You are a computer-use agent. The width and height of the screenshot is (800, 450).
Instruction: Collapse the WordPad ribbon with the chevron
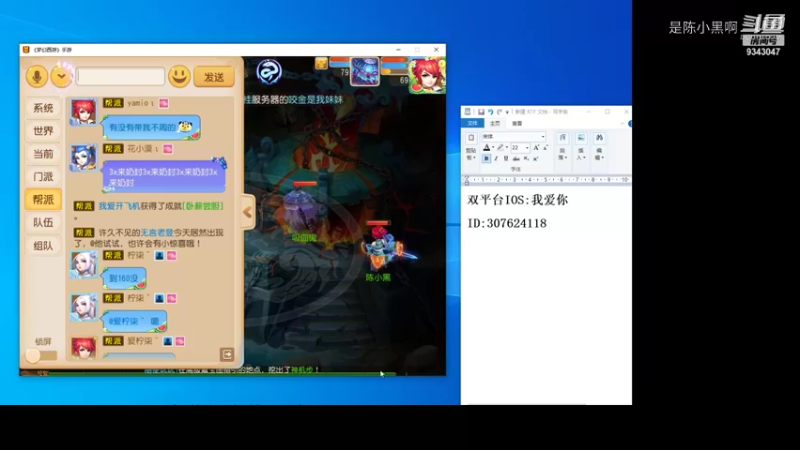[622, 123]
